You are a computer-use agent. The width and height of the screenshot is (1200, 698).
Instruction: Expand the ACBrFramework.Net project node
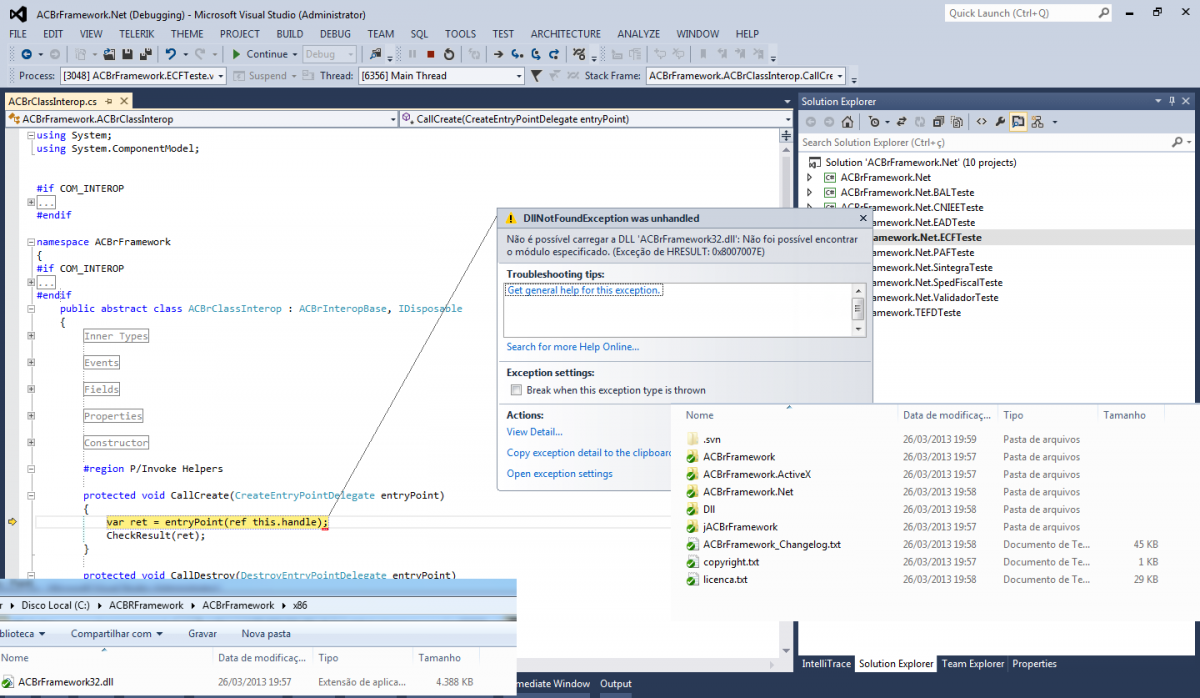809,177
